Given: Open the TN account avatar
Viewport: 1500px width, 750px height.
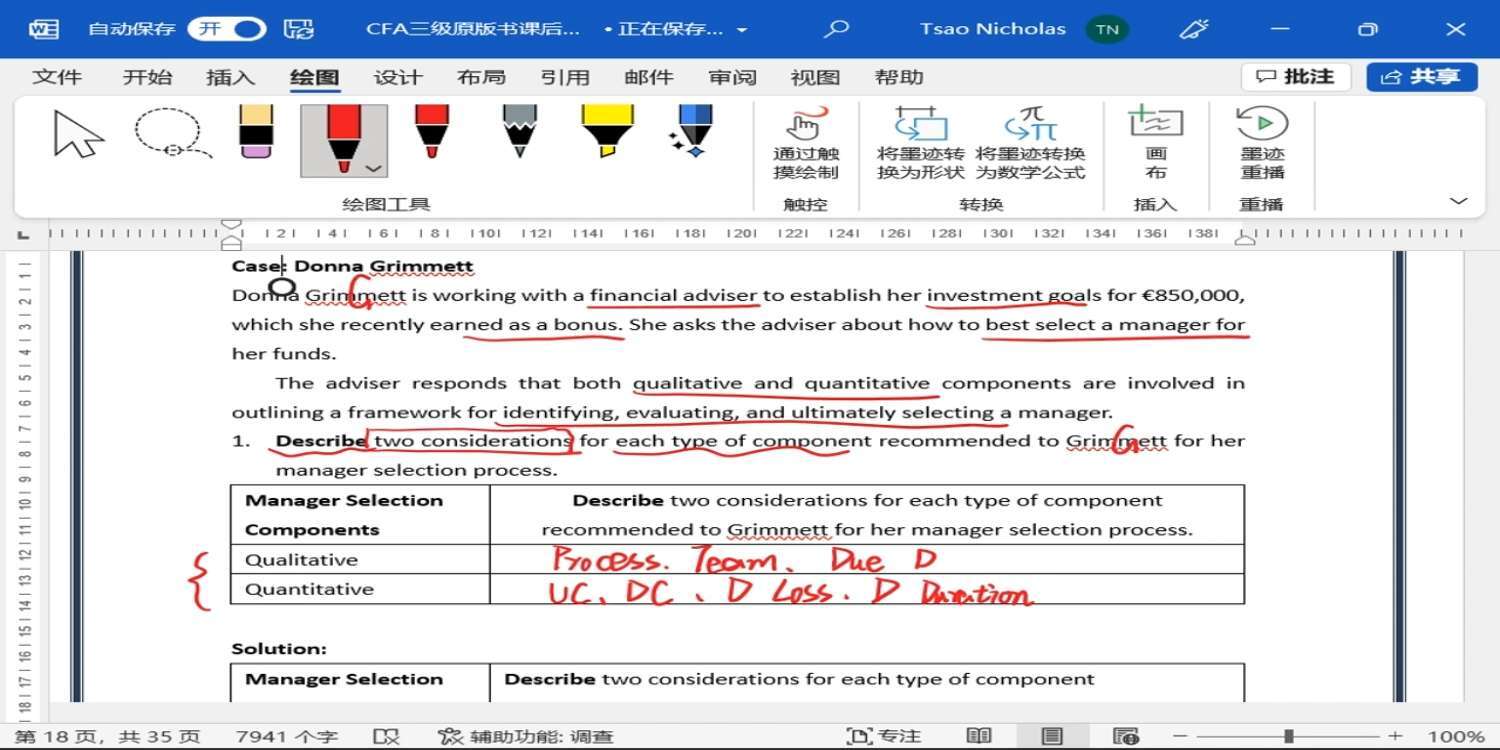Looking at the screenshot, I should [1107, 29].
